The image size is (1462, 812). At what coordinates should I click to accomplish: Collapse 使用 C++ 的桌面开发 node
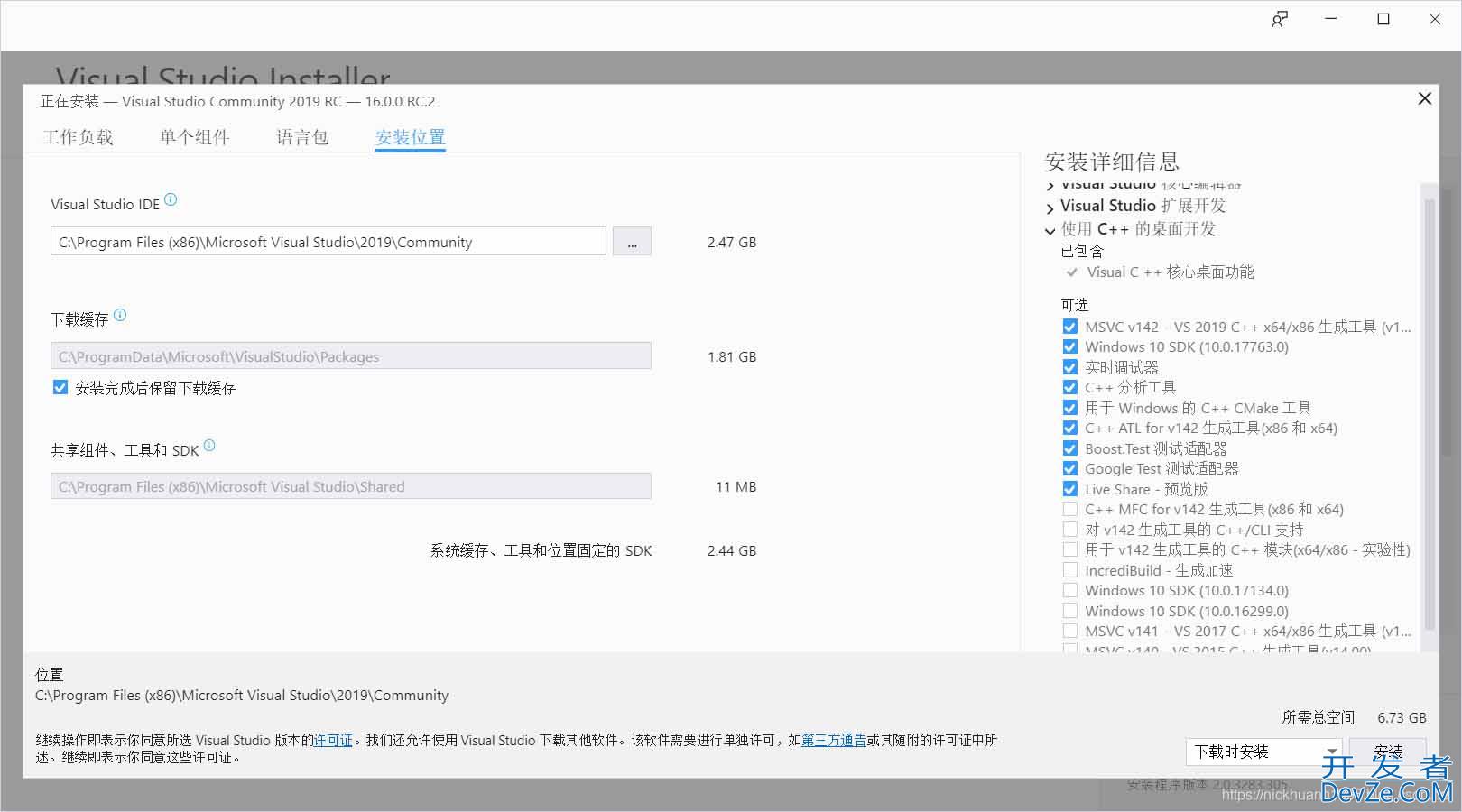click(1050, 231)
